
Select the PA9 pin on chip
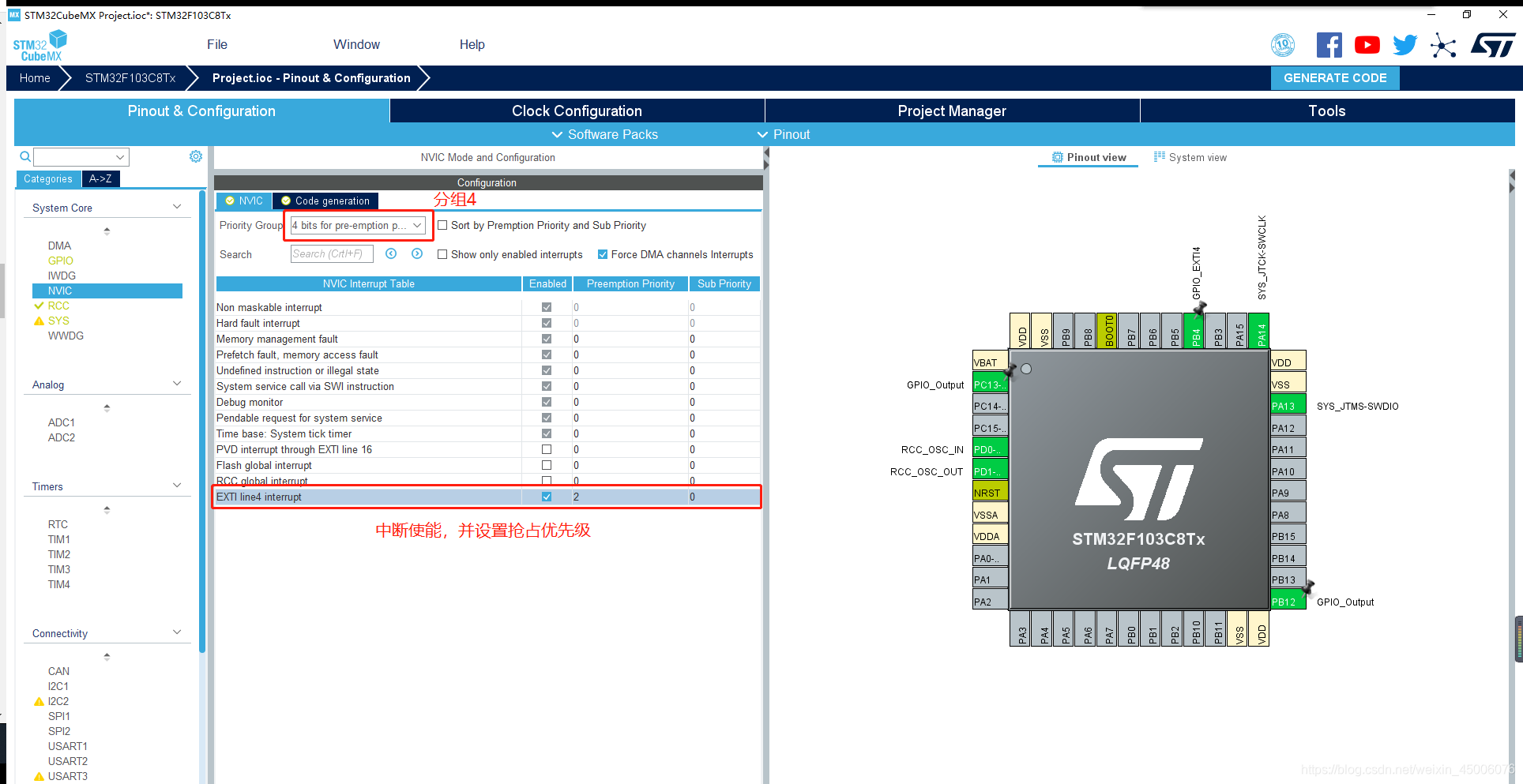tap(1288, 493)
